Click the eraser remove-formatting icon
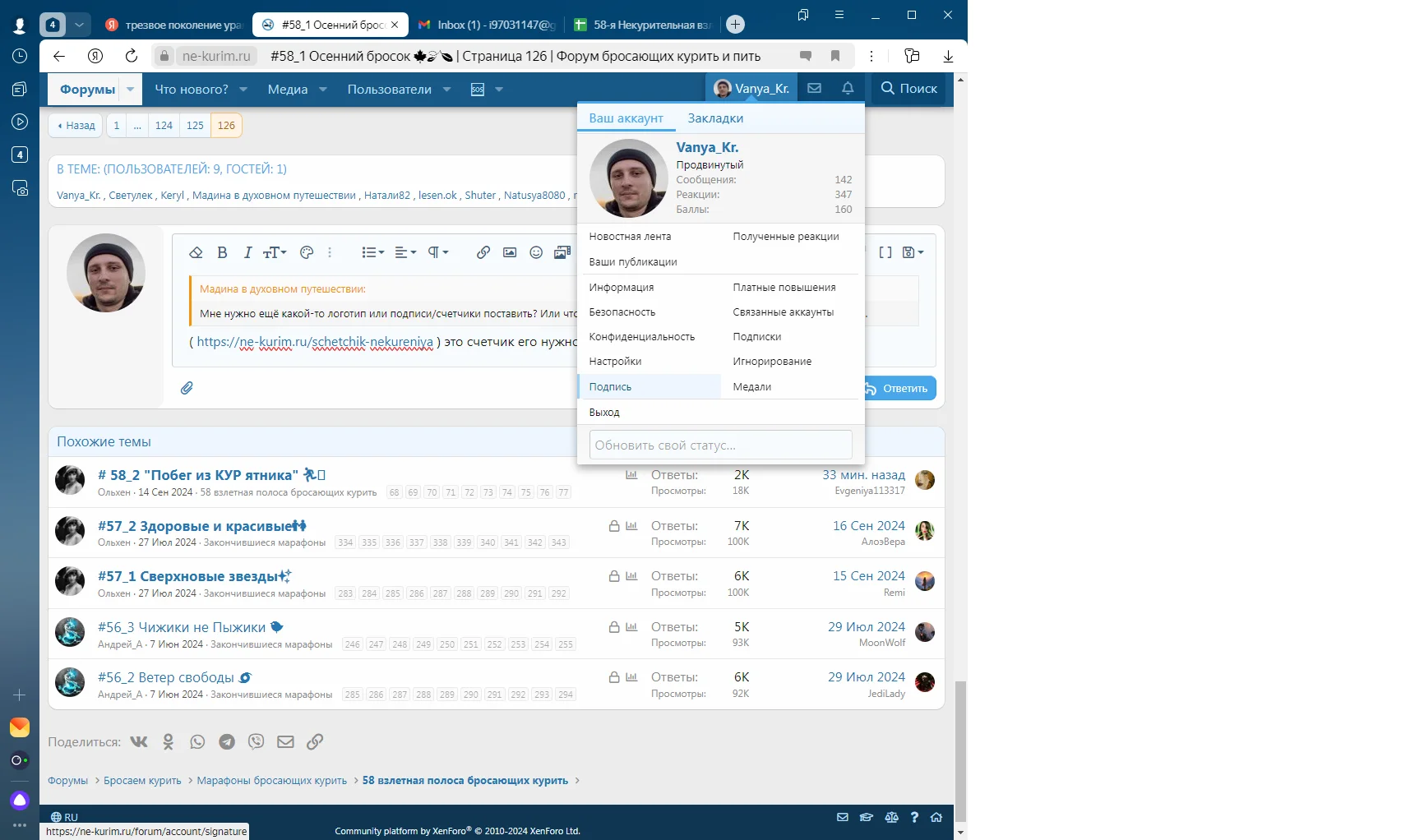This screenshot has height=840, width=1410. pos(196,252)
